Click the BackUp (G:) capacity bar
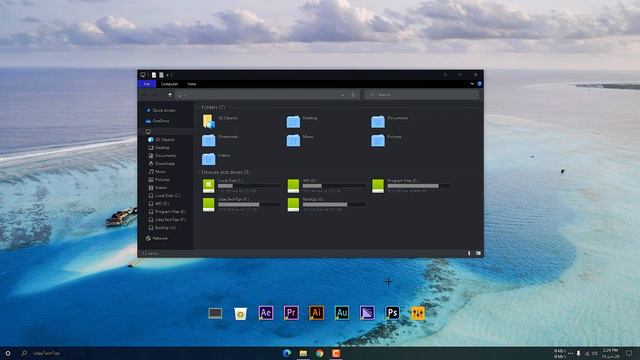640x360 pixels. tap(334, 204)
